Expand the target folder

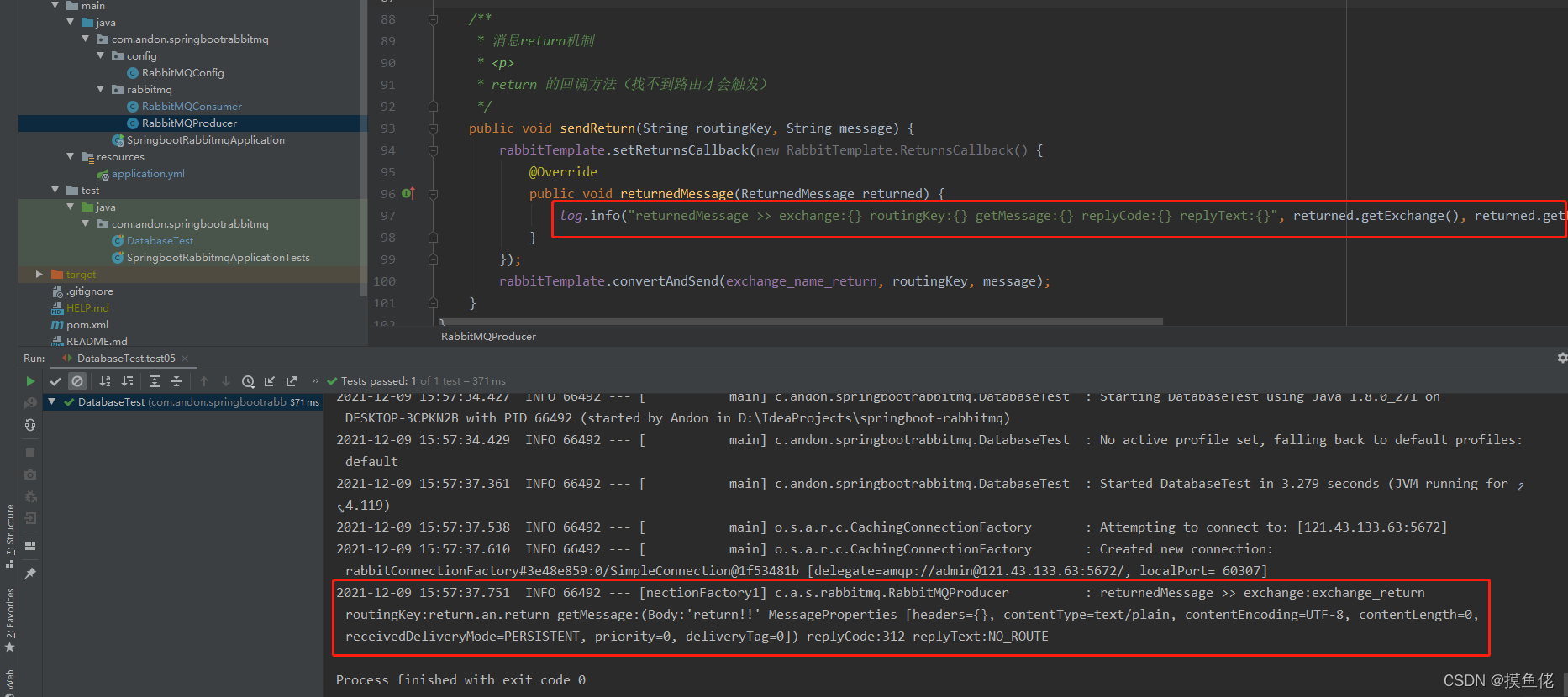pos(39,275)
